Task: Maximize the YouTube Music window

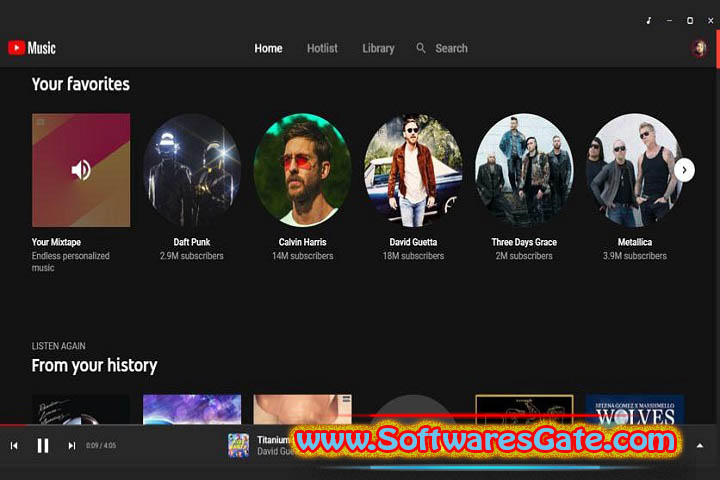Action: pos(690,21)
